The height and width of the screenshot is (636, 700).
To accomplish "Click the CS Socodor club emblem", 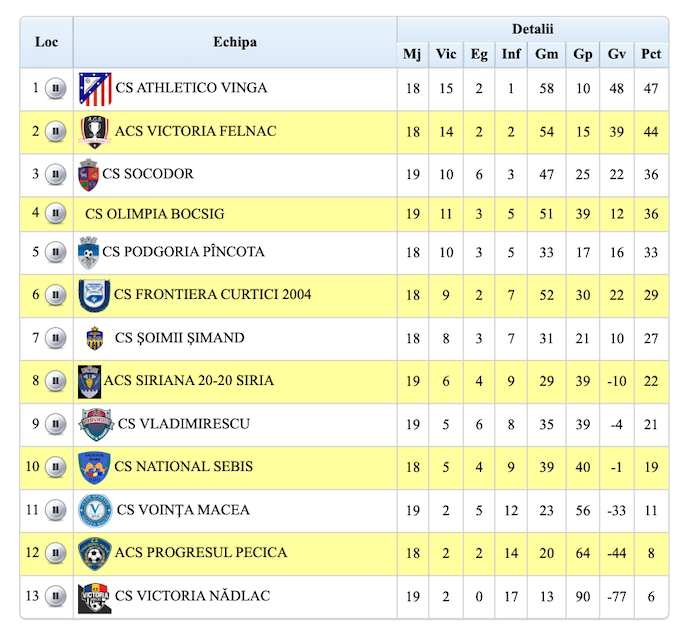I will pyautogui.click(x=88, y=175).
